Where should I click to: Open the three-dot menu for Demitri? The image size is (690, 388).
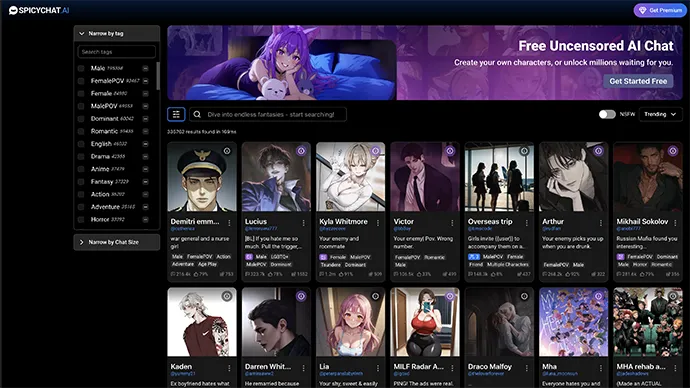tap(229, 223)
